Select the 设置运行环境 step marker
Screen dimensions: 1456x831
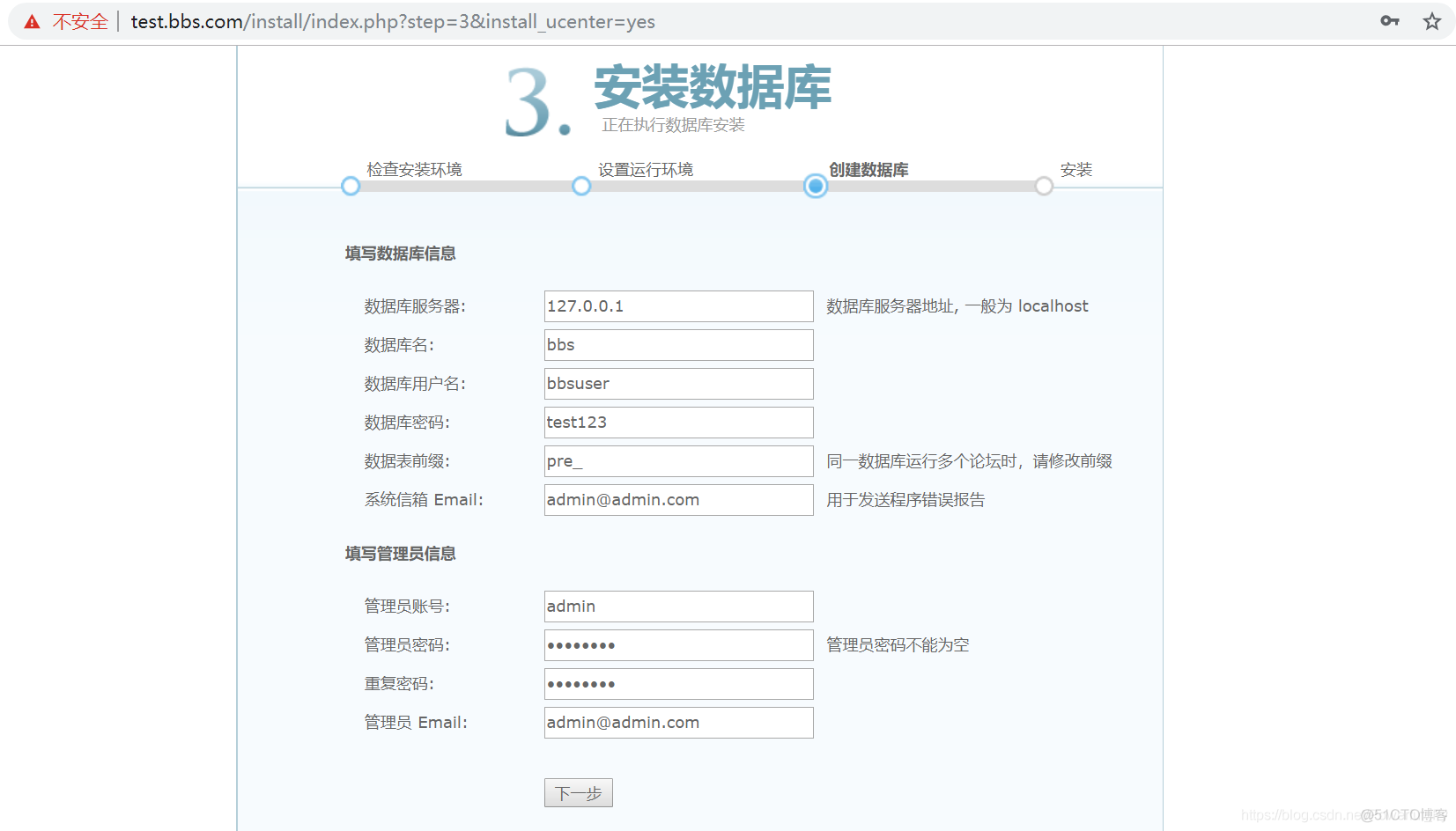pyautogui.click(x=581, y=187)
